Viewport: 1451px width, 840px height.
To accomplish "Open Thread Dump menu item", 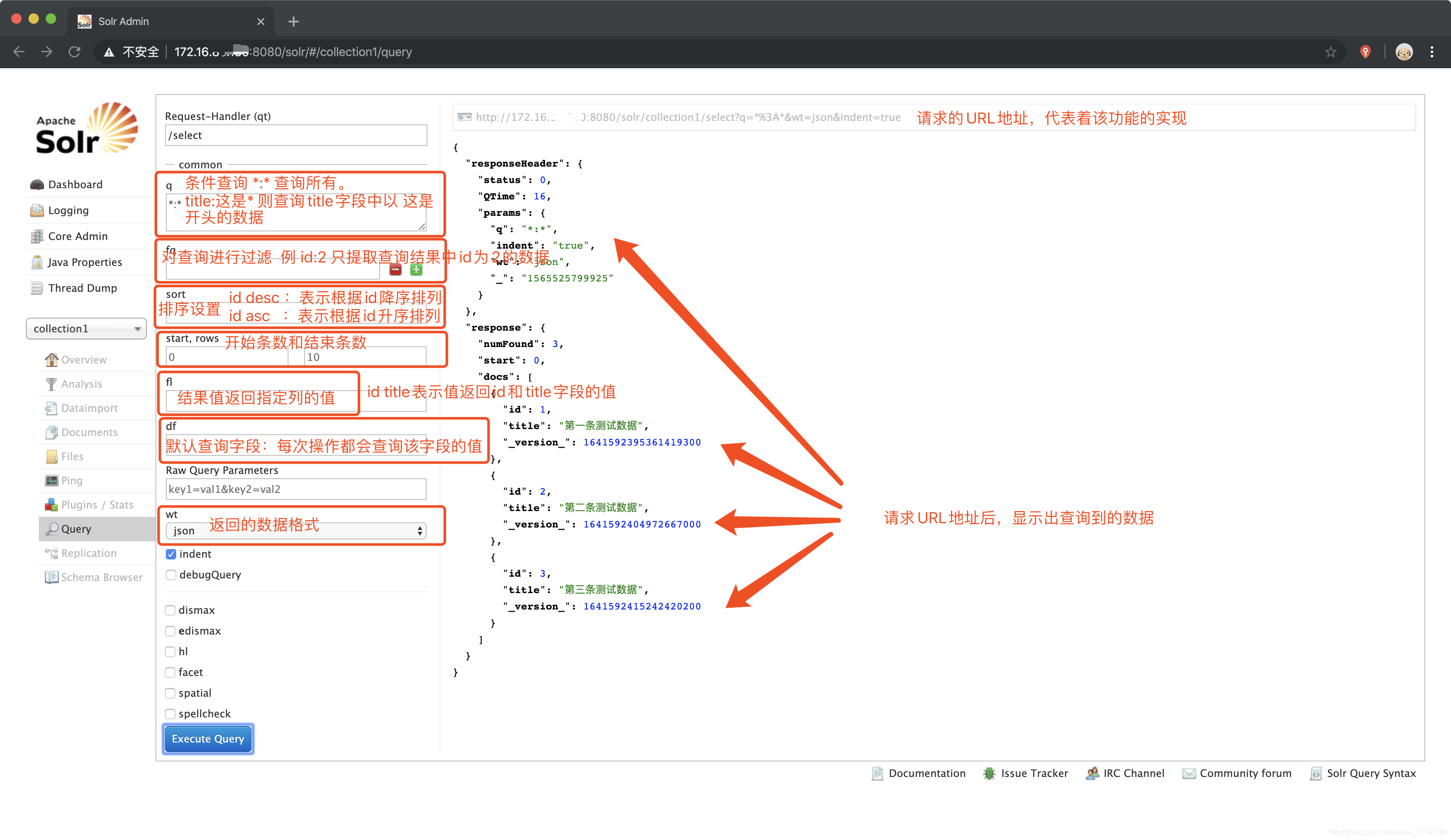I will pos(82,288).
